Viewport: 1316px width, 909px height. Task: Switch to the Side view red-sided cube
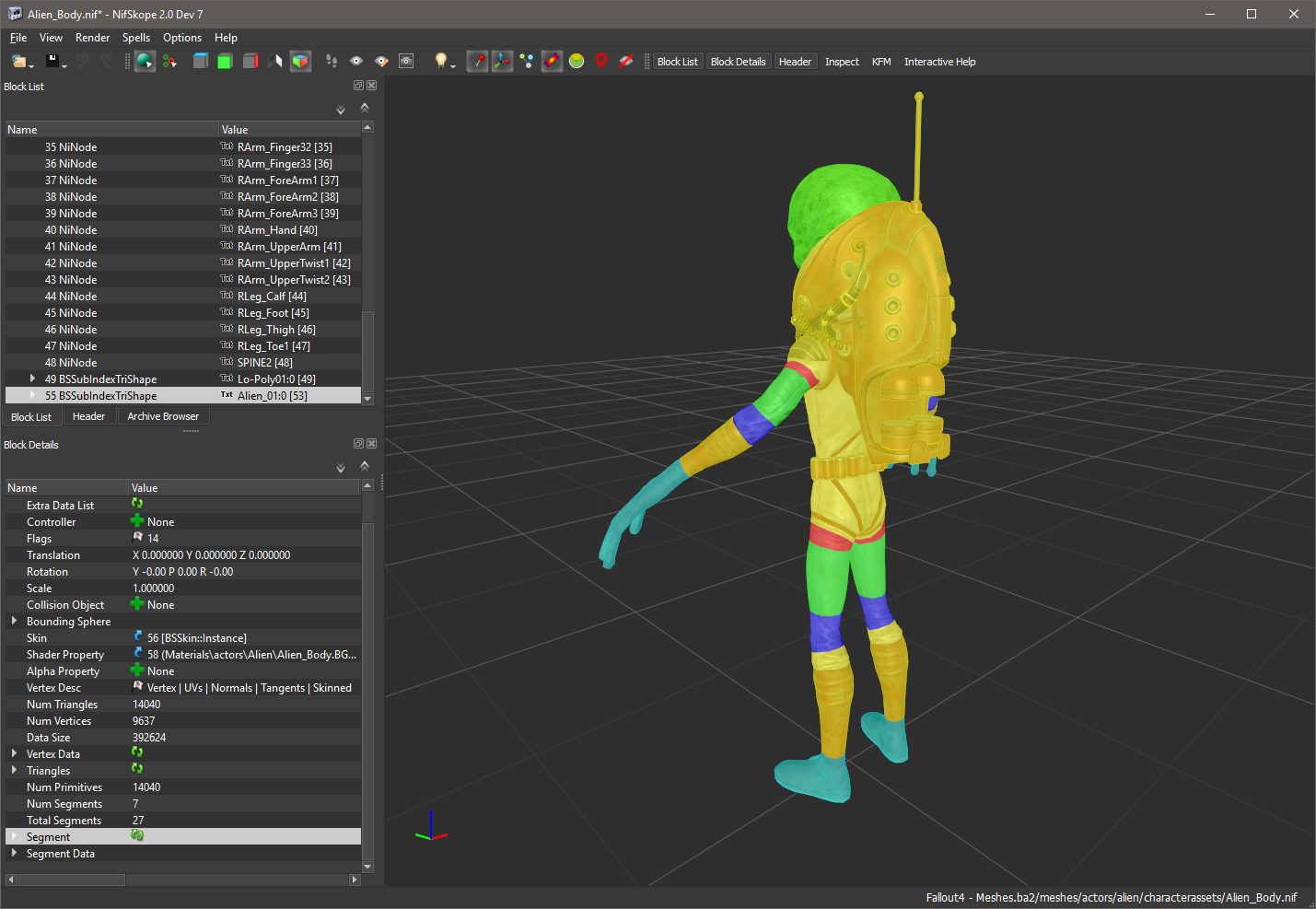click(x=250, y=61)
